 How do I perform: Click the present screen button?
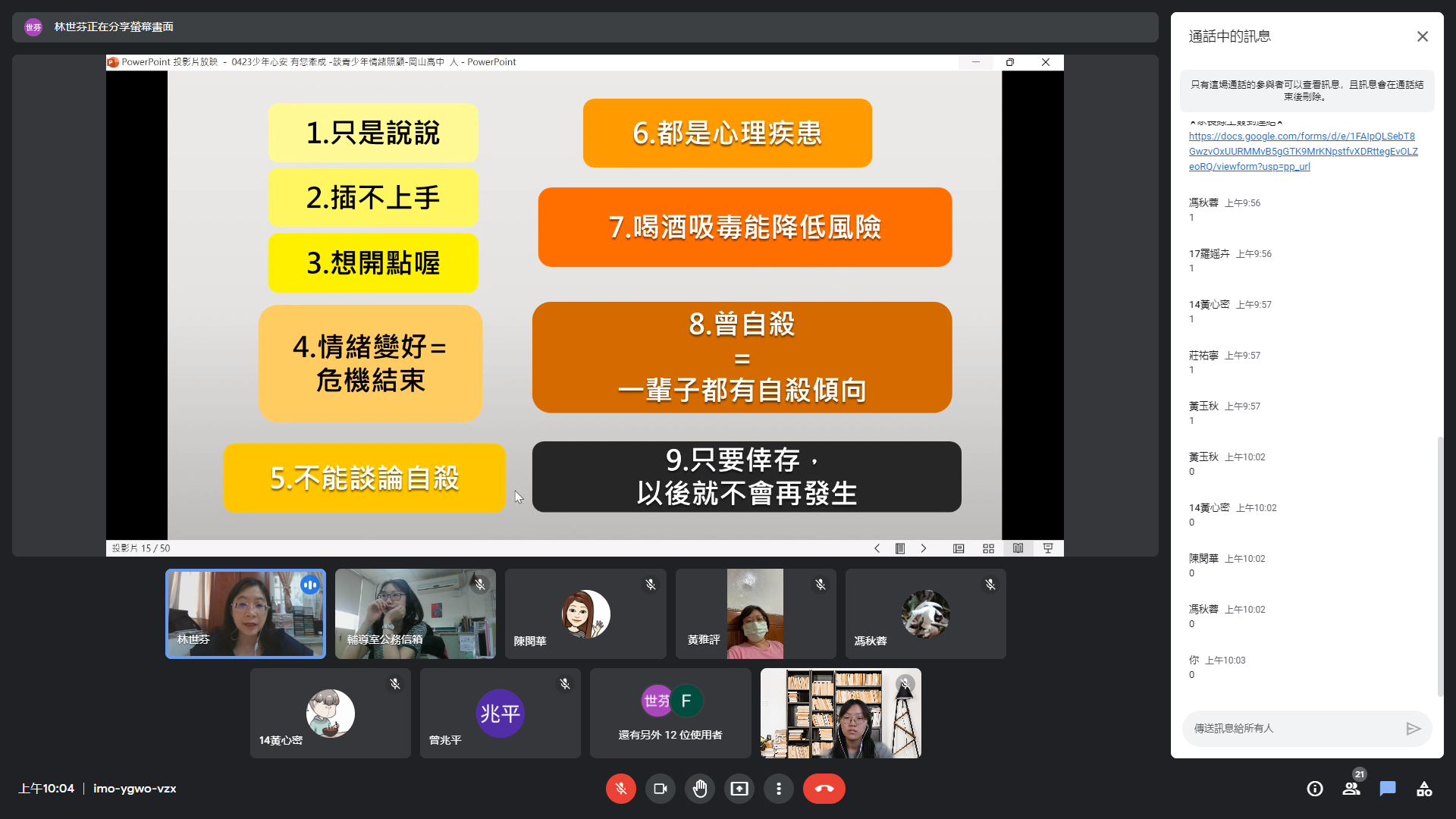coord(739,789)
